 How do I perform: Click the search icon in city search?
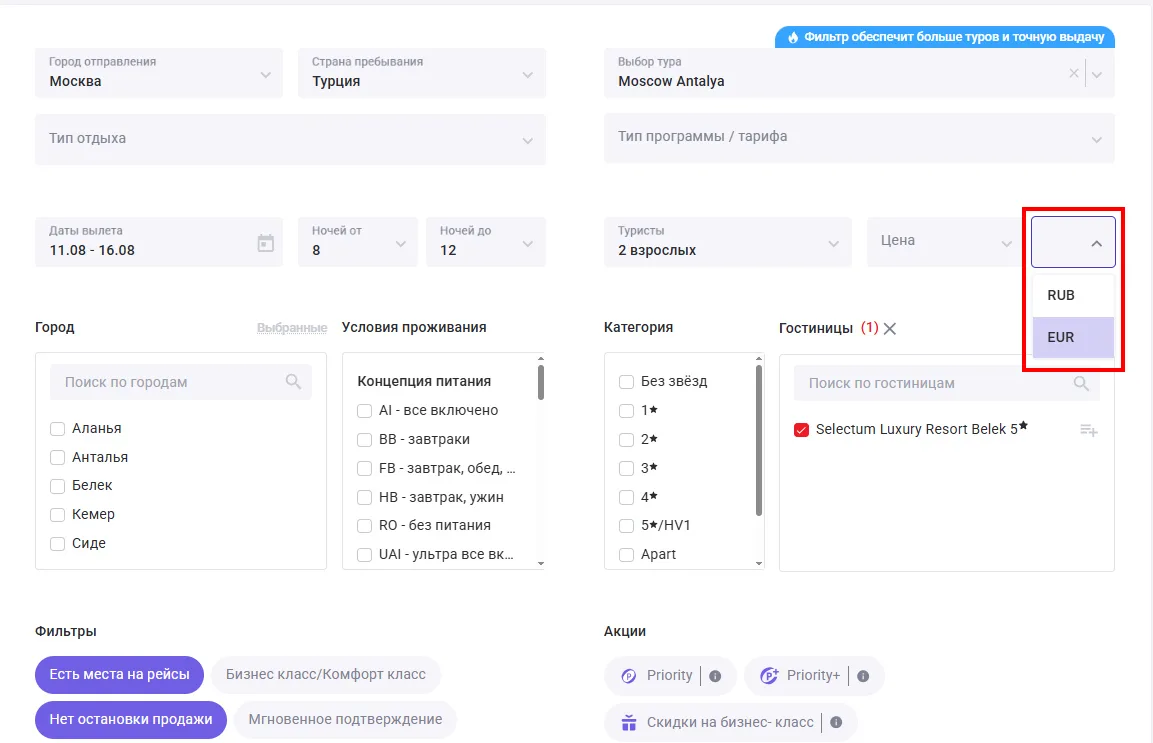point(293,382)
